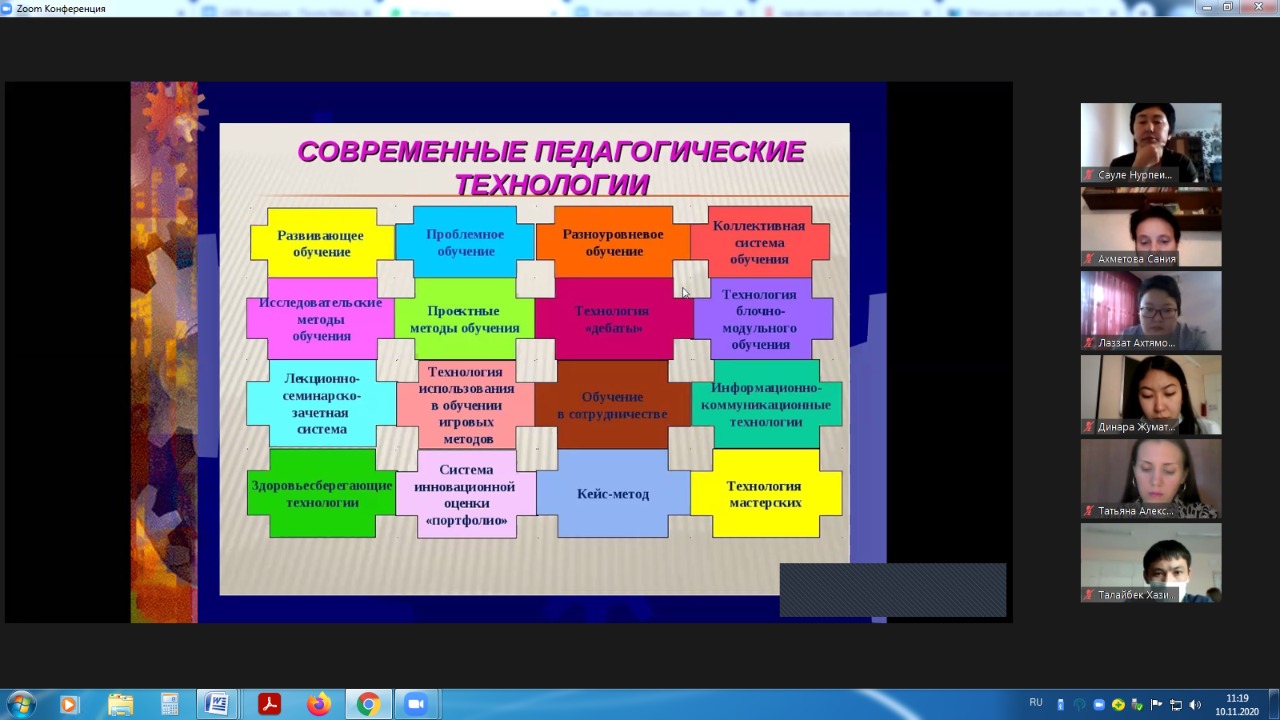The width and height of the screenshot is (1280, 720).
Task: Change the RU keyboard language indicator
Action: 1036,703
